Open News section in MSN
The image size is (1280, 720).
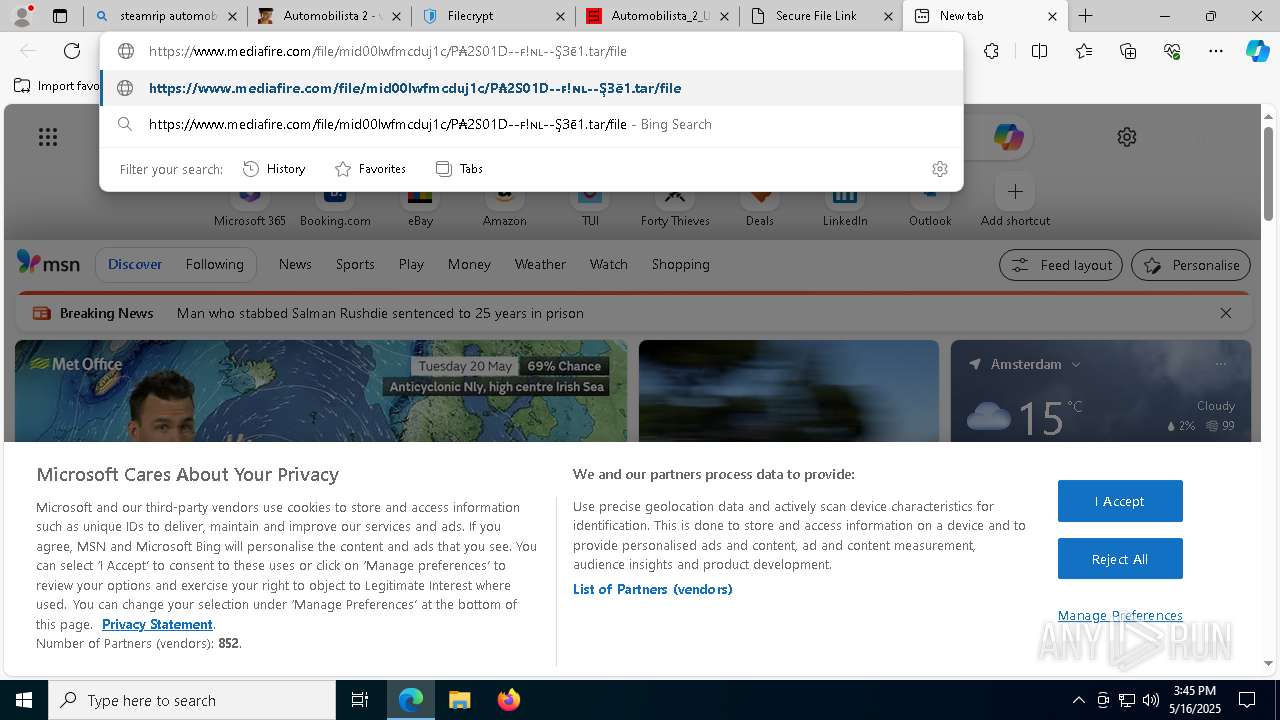coord(295,264)
